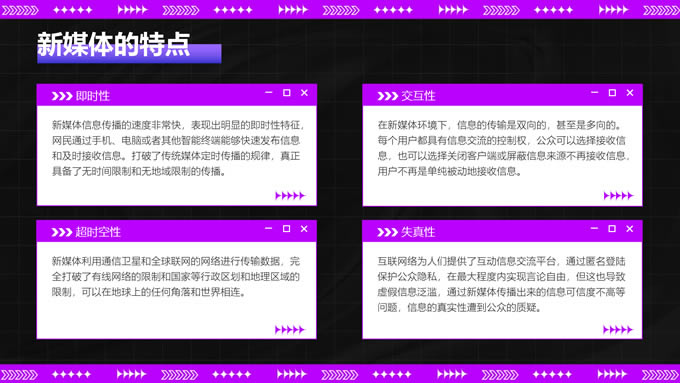The height and width of the screenshot is (383, 680).
Task: Click the arrow row at bottom of 即时性 card
Action: click(x=290, y=196)
